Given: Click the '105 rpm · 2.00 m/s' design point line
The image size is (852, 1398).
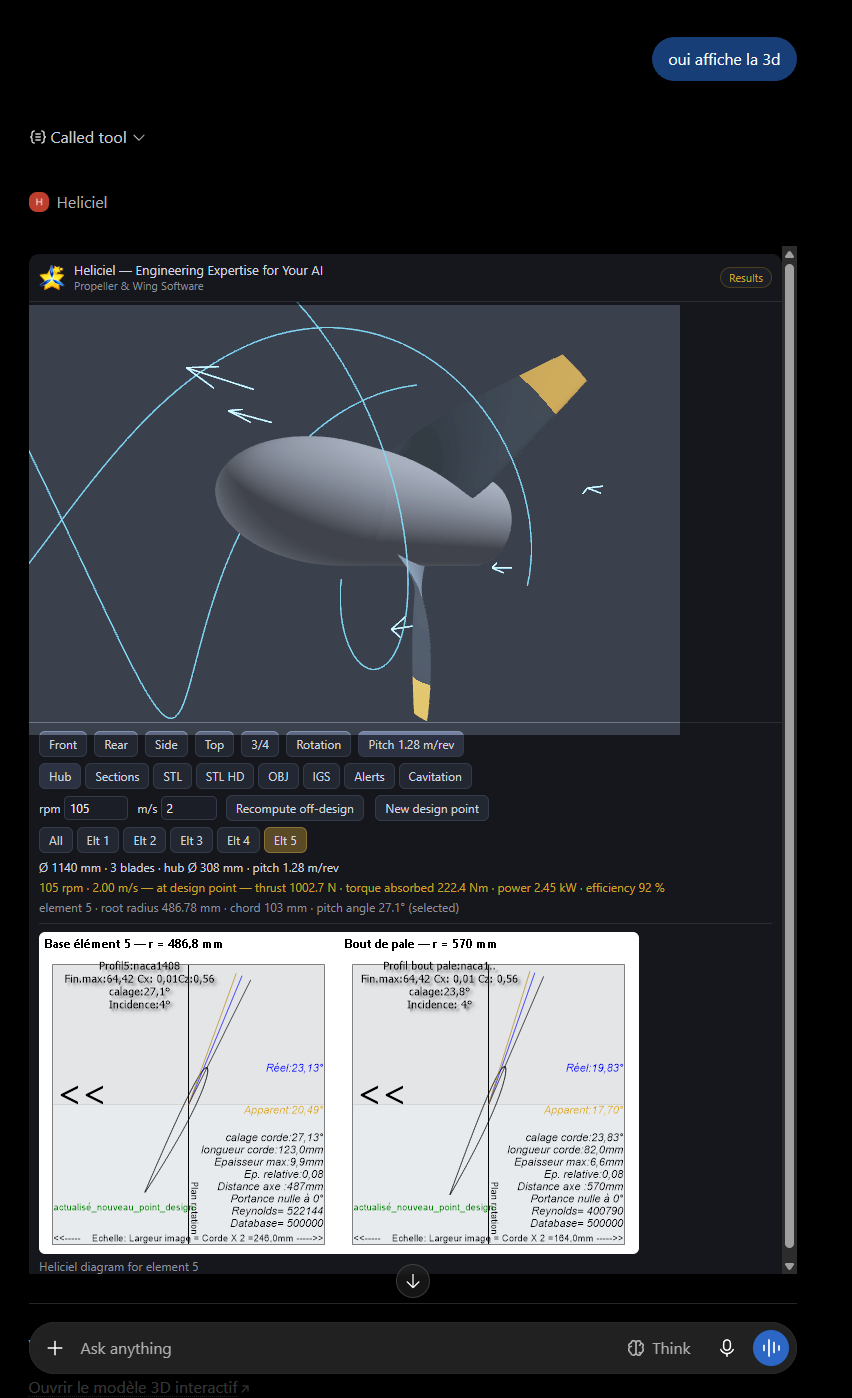Looking at the screenshot, I should pos(352,888).
